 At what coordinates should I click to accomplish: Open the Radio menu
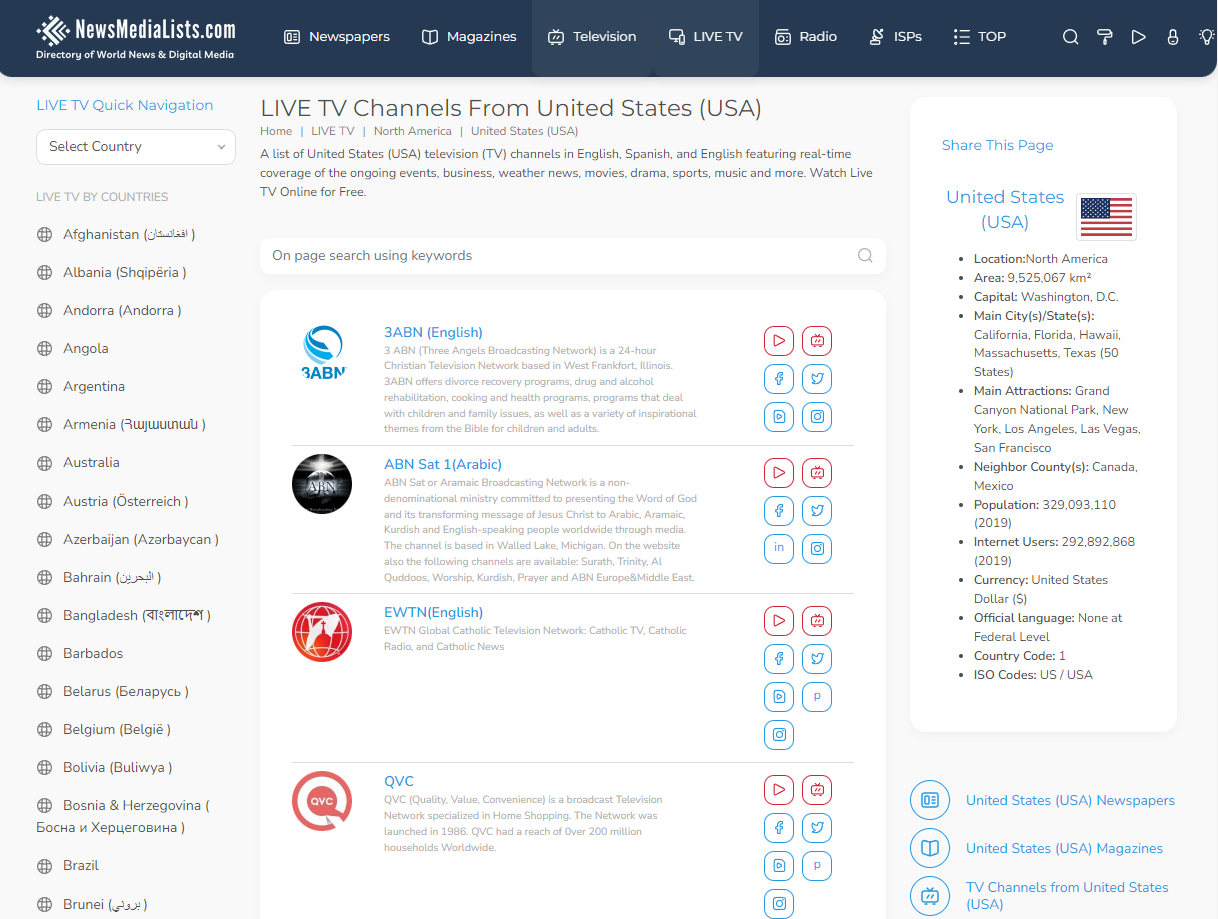tap(806, 37)
